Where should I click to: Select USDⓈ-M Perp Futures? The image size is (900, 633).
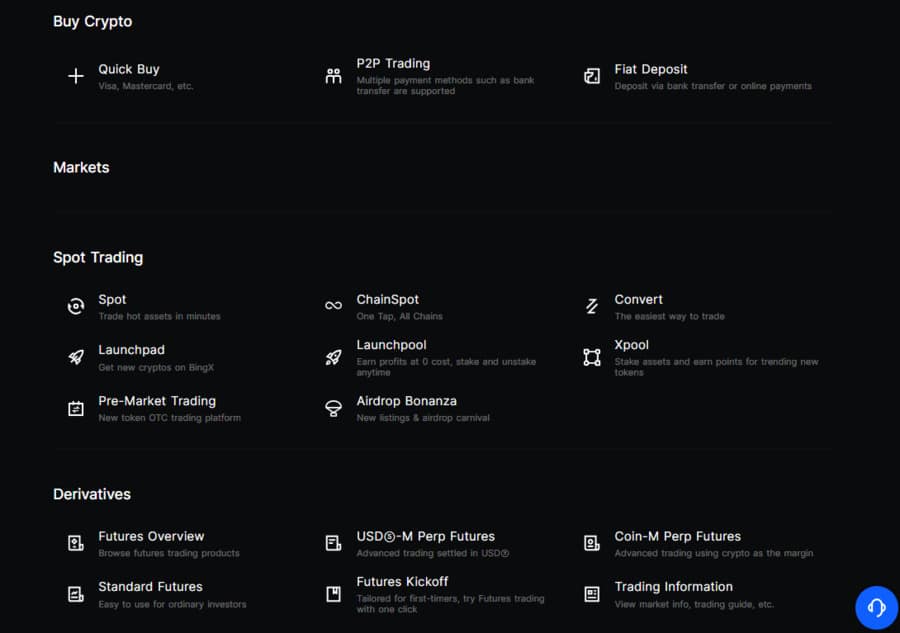tap(425, 536)
